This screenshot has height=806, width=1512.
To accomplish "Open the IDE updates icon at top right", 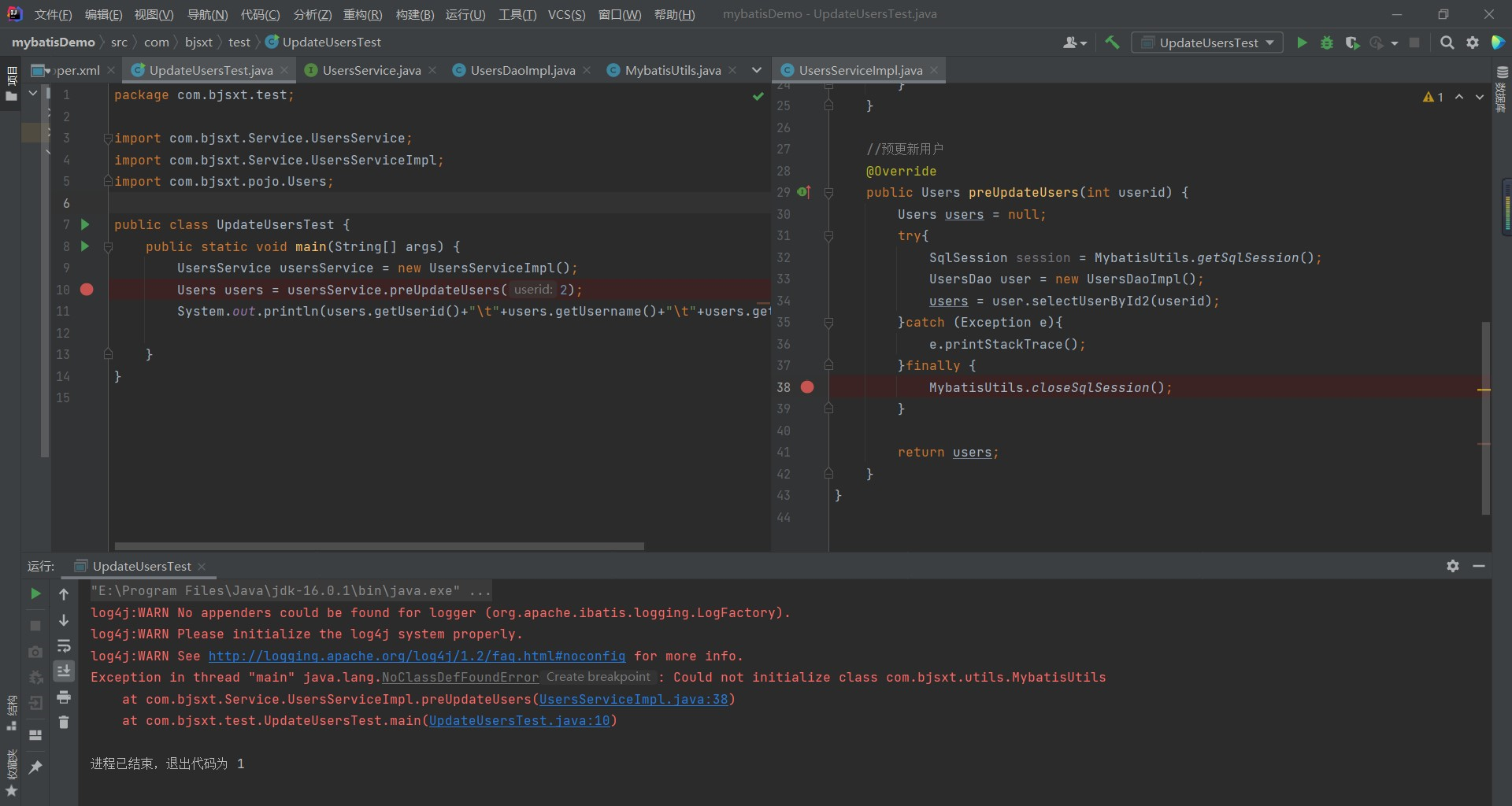I will [x=1498, y=43].
